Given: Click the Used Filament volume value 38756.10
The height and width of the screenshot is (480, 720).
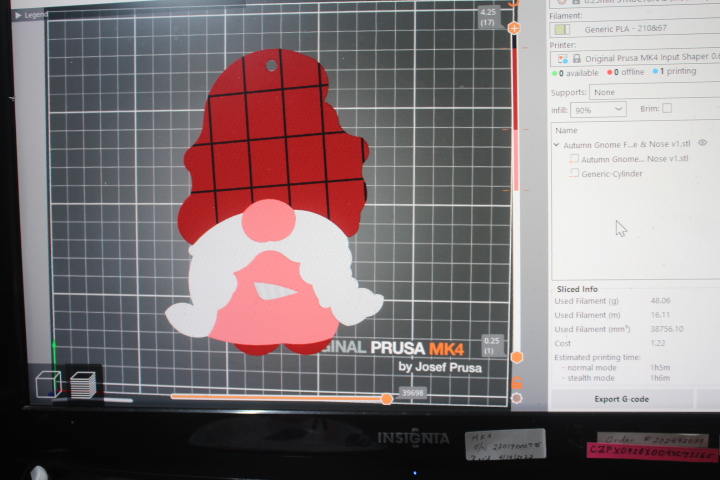Looking at the screenshot, I should (x=667, y=329).
